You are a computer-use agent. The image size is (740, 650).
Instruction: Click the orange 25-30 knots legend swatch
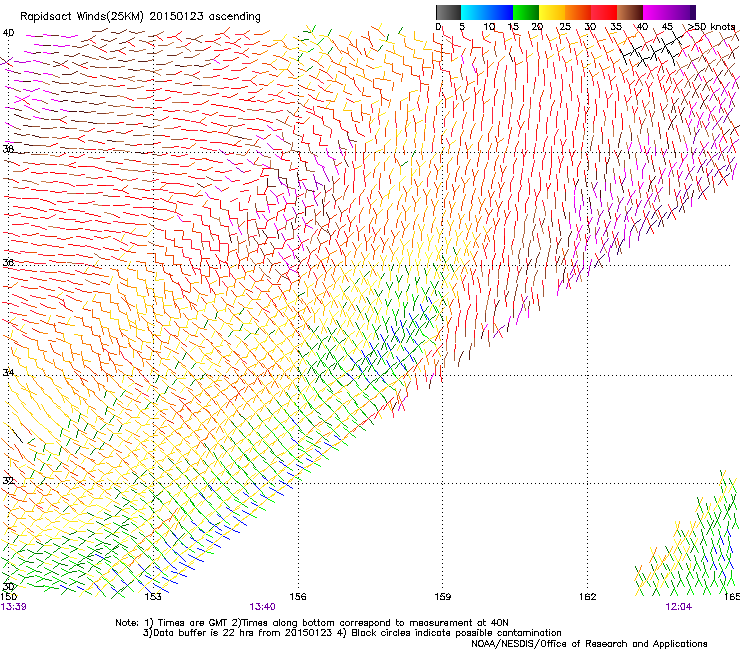click(x=578, y=12)
